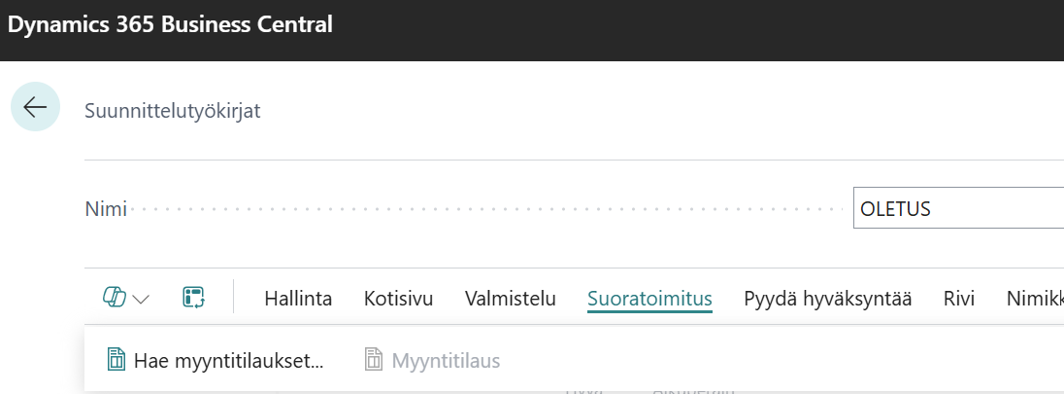Click the icon beside Hae myyntitilaukset
Viewport: 1064px width, 394px height.
point(117,360)
